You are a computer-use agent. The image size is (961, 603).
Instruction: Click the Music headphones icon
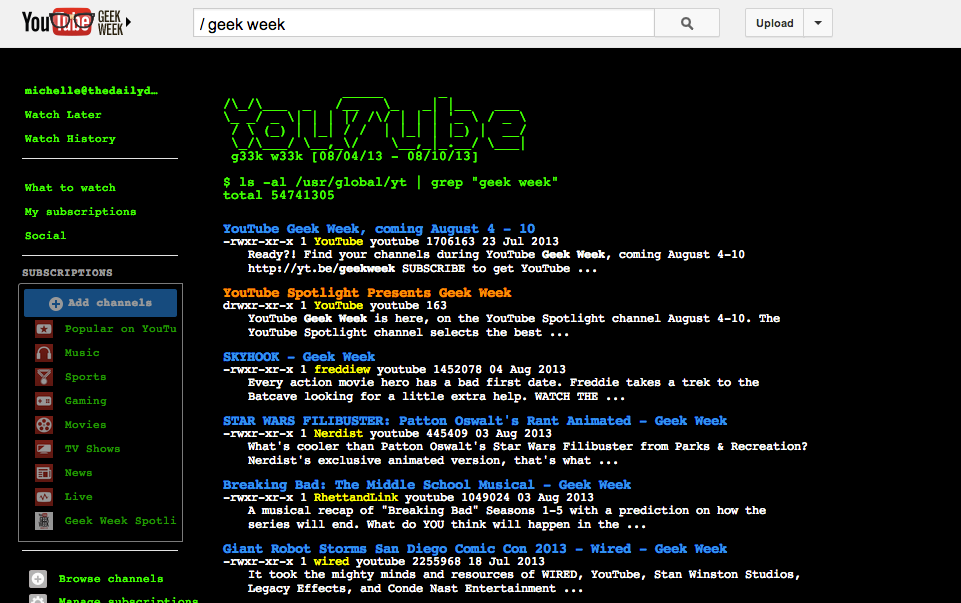coord(44,353)
